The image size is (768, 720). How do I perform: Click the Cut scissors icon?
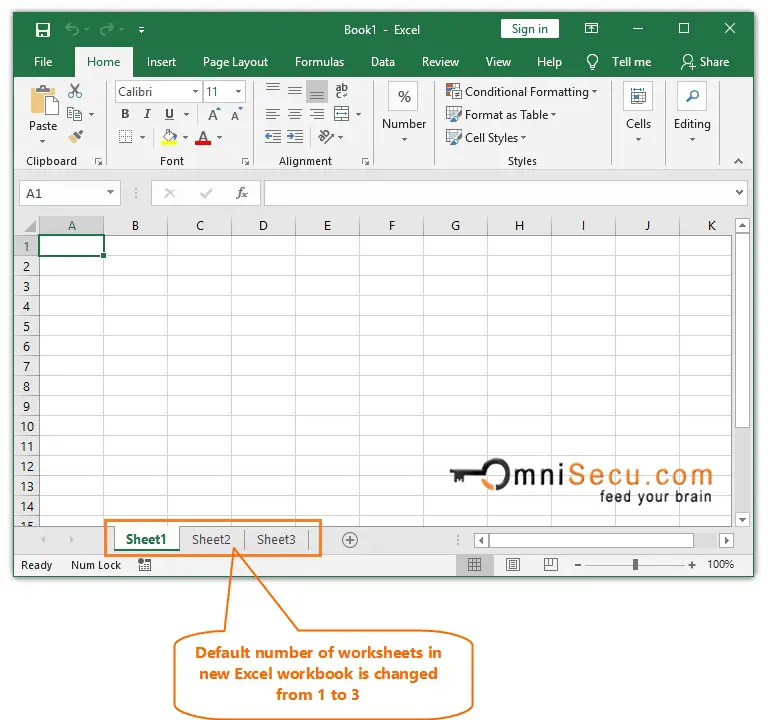pyautogui.click(x=75, y=91)
